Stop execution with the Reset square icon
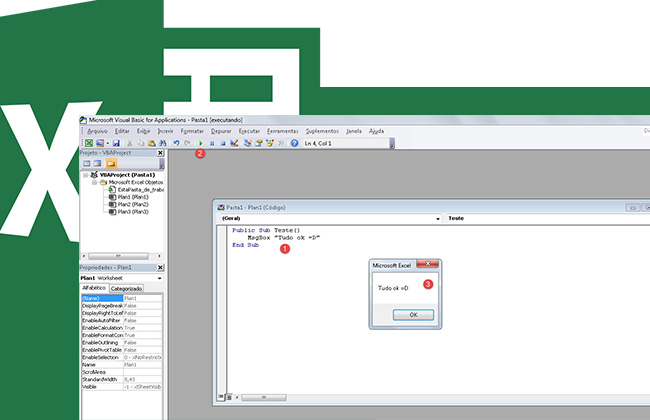 223,143
